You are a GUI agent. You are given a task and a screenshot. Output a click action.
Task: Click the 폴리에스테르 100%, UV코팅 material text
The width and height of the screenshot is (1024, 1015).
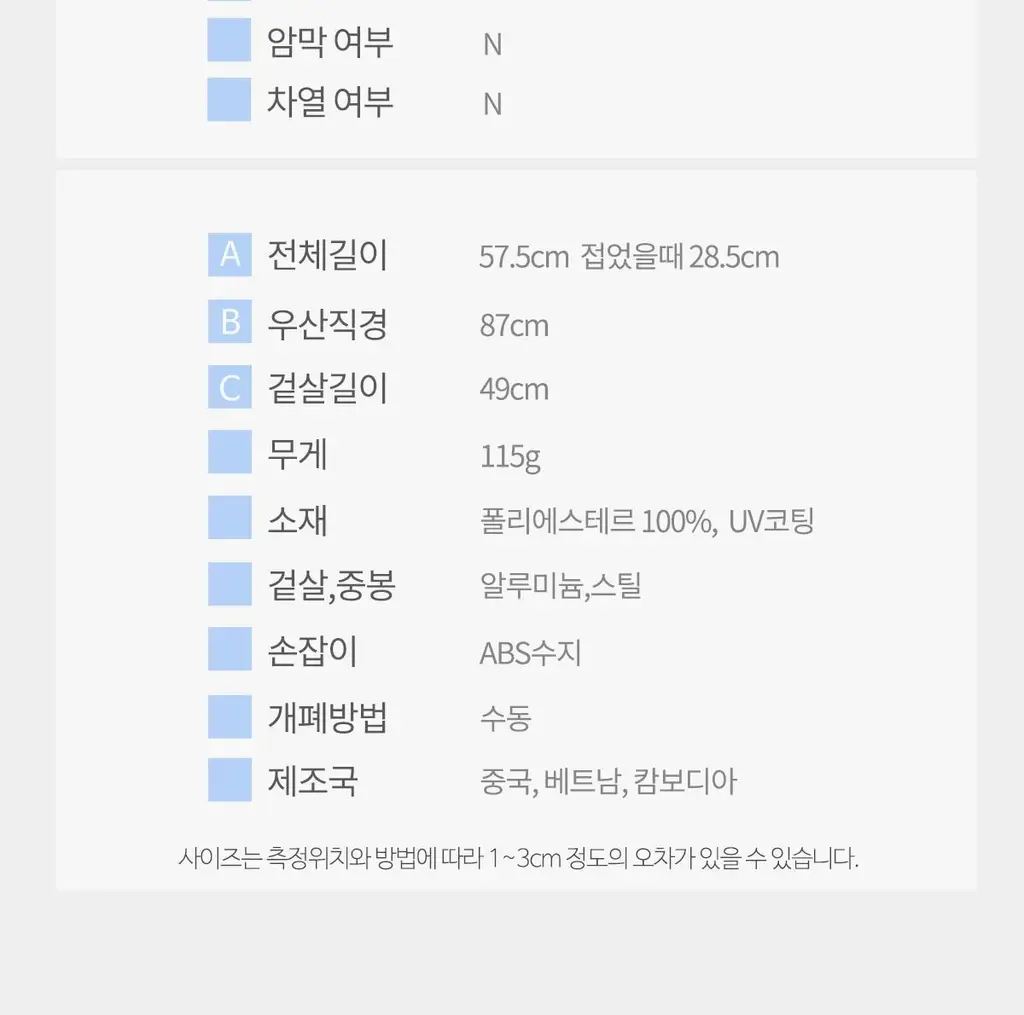(647, 521)
